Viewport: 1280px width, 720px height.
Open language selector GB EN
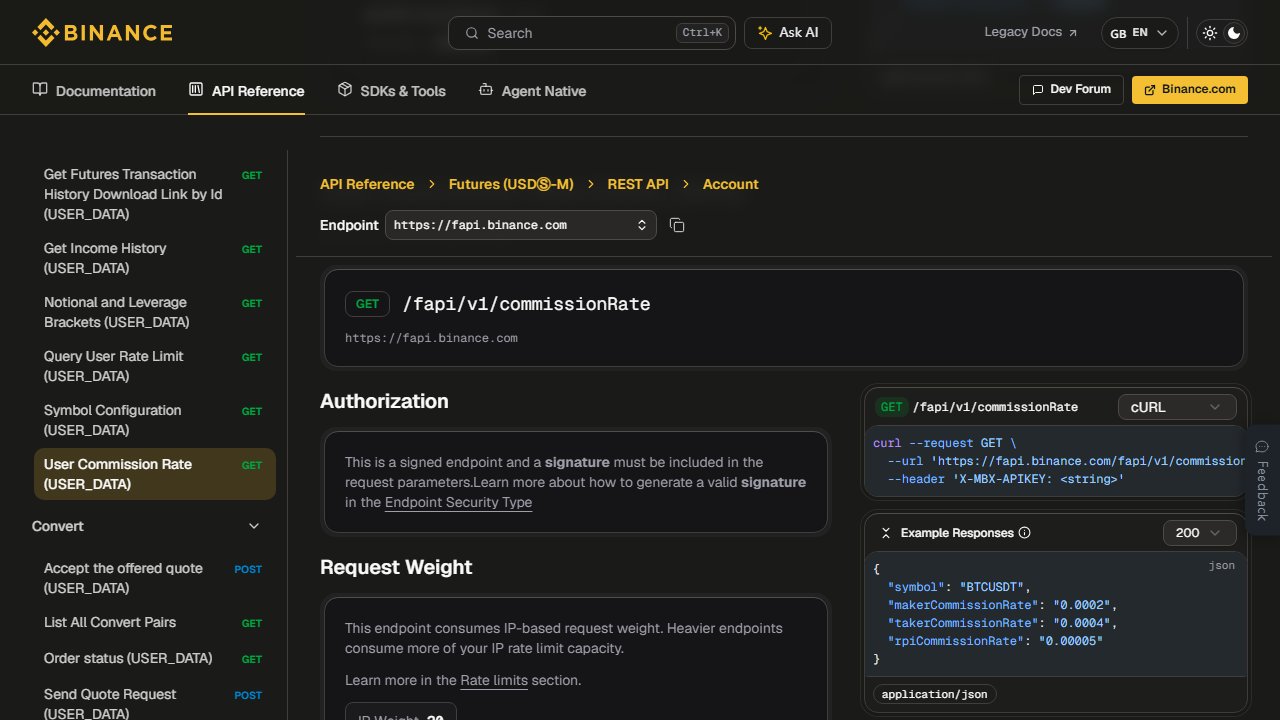click(1139, 33)
